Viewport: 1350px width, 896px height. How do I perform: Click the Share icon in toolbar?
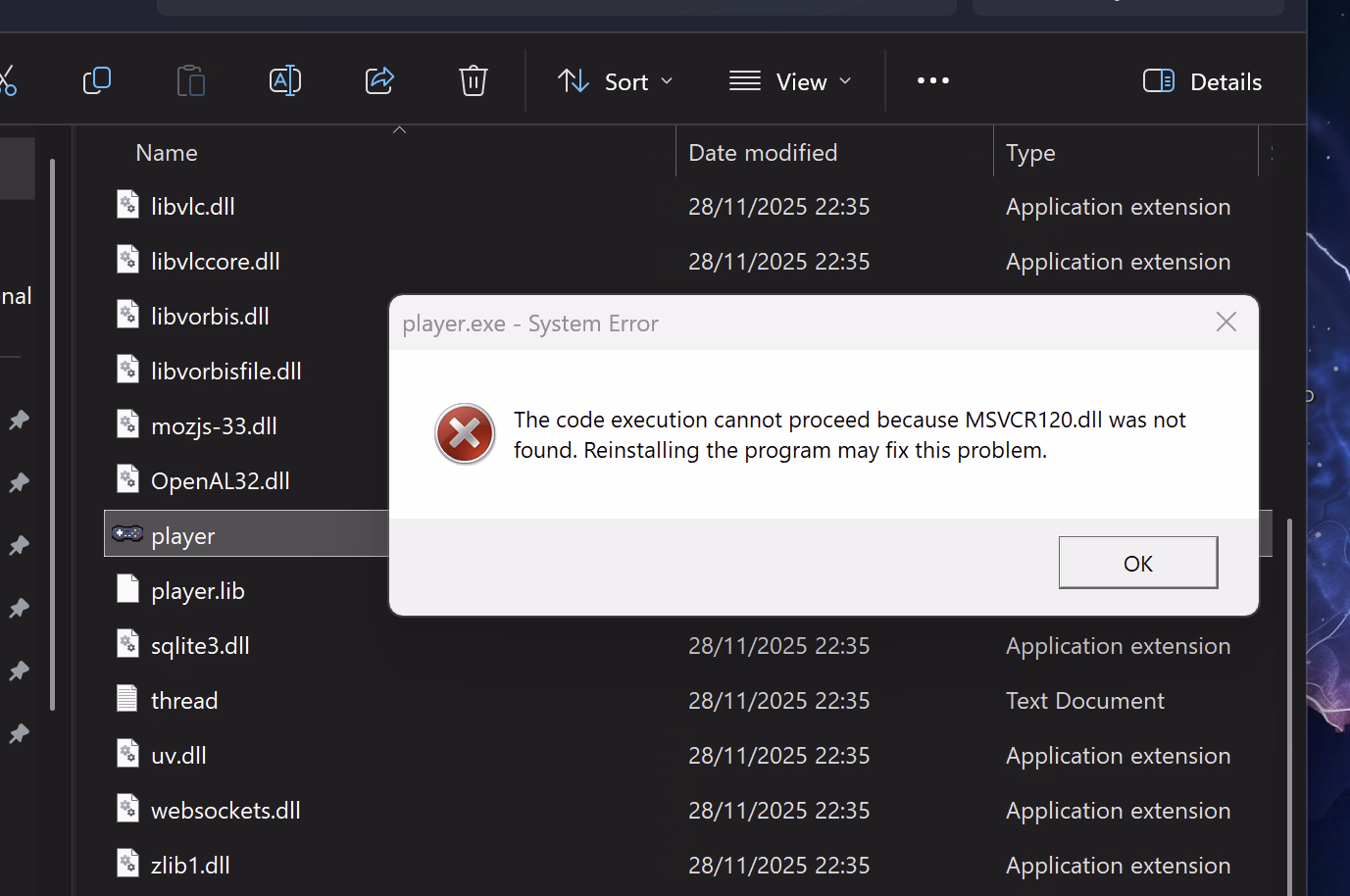click(379, 80)
